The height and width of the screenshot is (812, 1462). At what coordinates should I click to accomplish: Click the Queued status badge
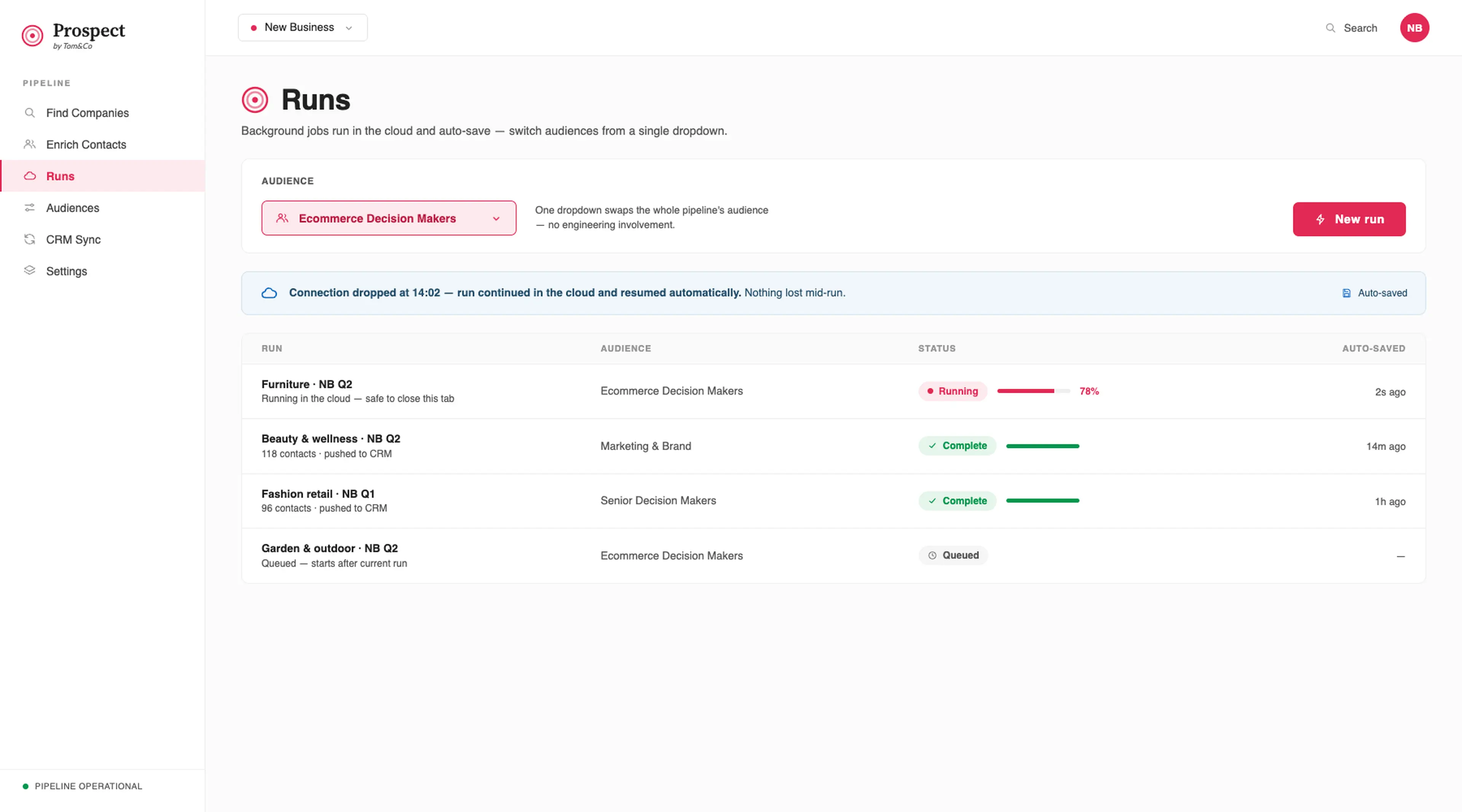[953, 555]
